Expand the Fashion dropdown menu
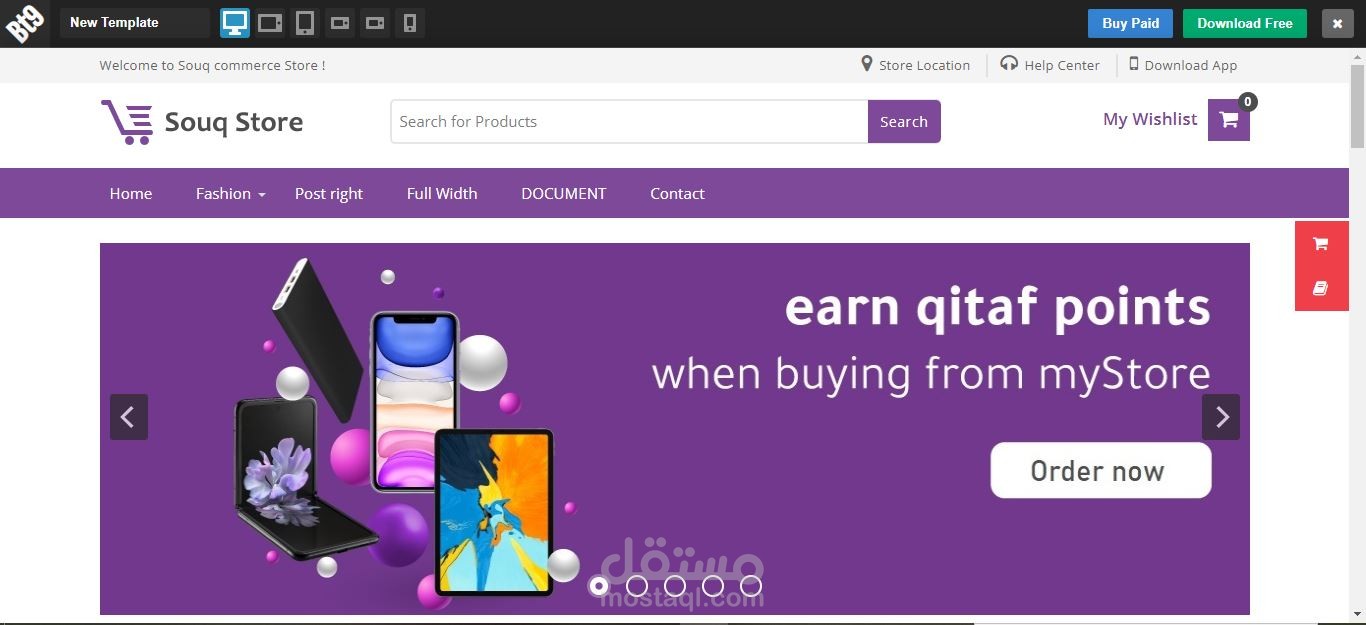The height and width of the screenshot is (625, 1366). tap(230, 194)
